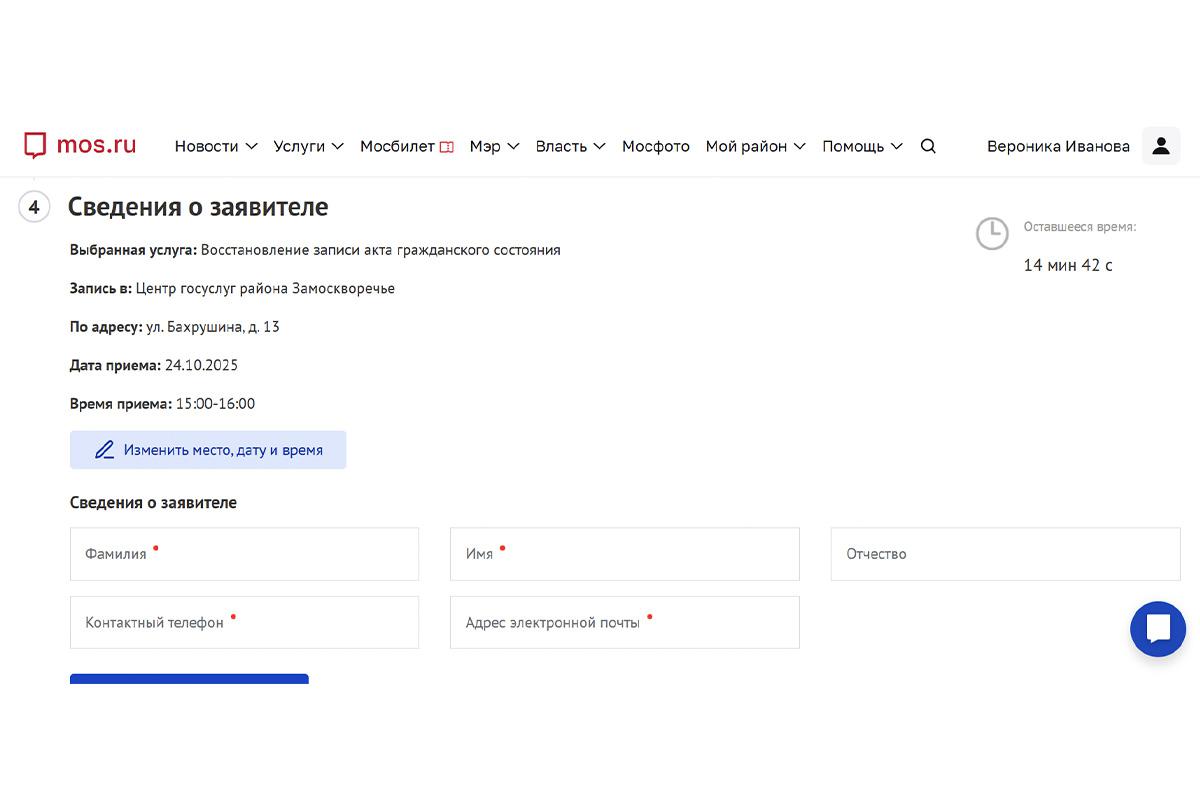Open the search magnifier icon

point(928,146)
